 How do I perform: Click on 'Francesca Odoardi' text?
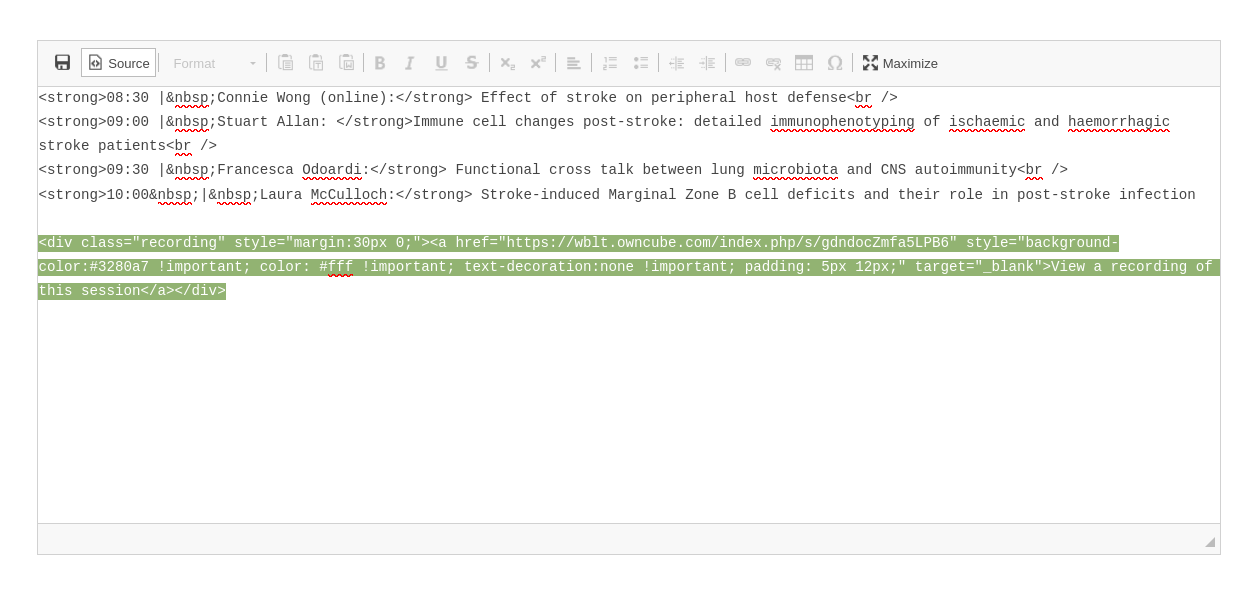(289, 170)
